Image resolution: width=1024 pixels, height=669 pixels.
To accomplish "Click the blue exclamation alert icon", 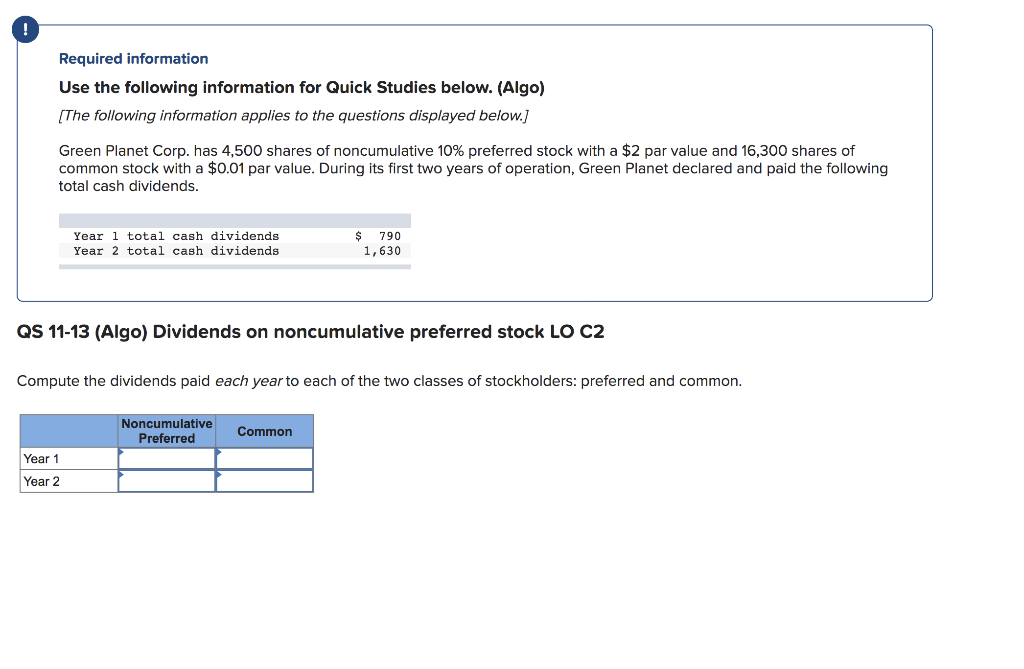I will [x=24, y=29].
